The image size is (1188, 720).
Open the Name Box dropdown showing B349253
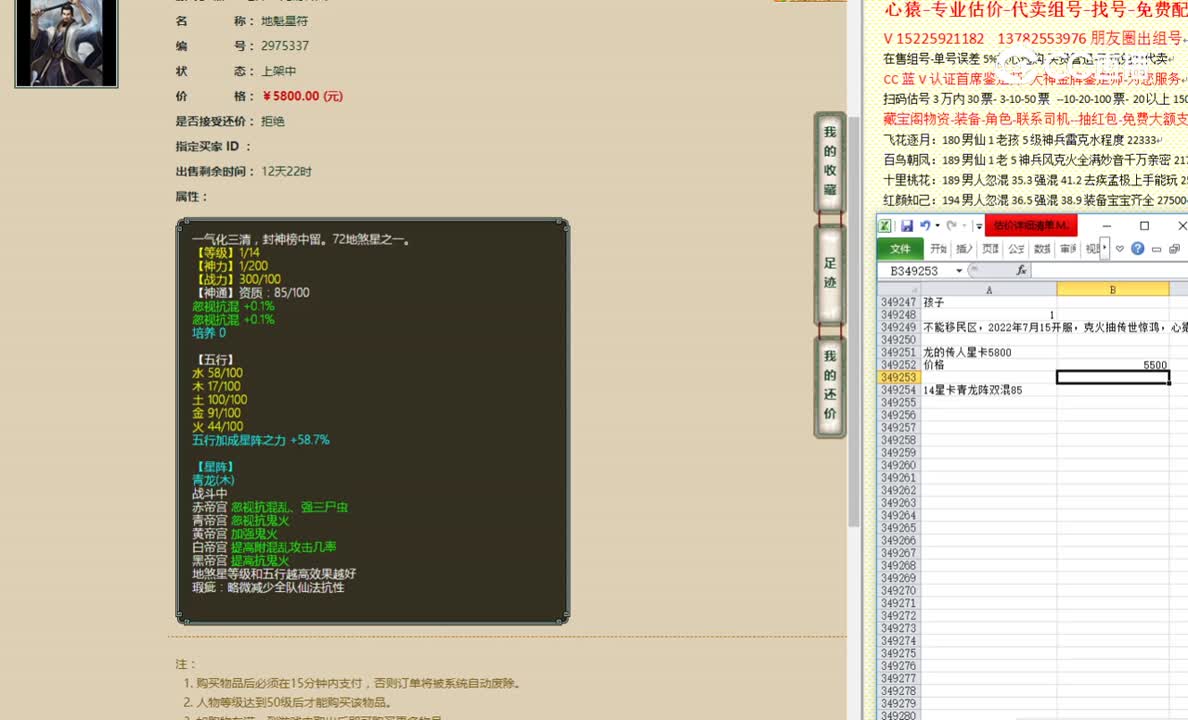[959, 269]
